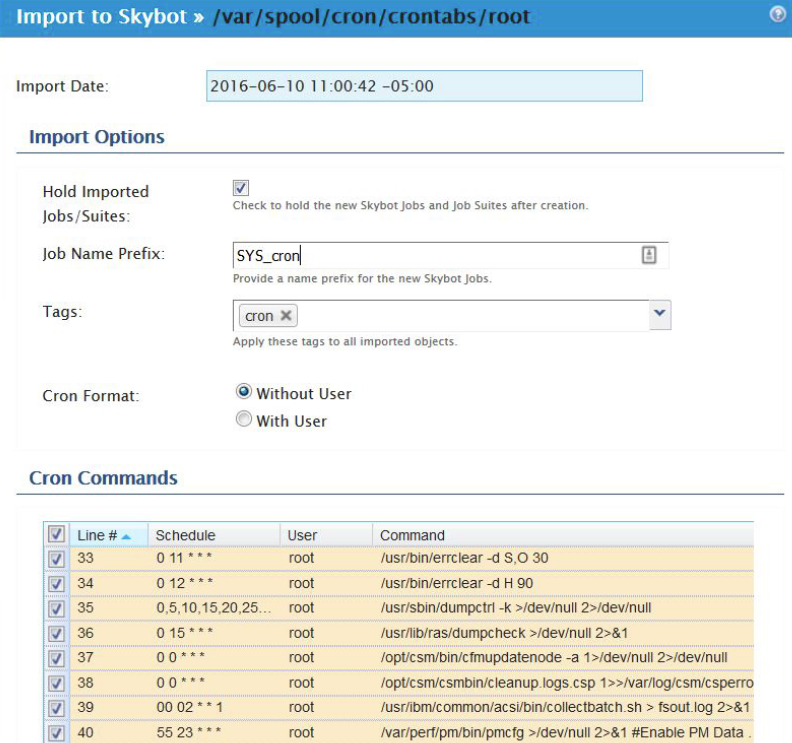The width and height of the screenshot is (792, 743).
Task: Click the Line # sort arrow
Action: pyautogui.click(x=126, y=536)
